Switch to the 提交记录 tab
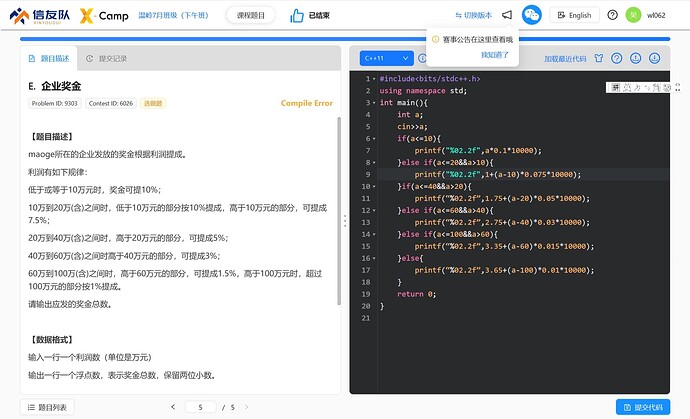The height and width of the screenshot is (419, 690). click(x=106, y=58)
